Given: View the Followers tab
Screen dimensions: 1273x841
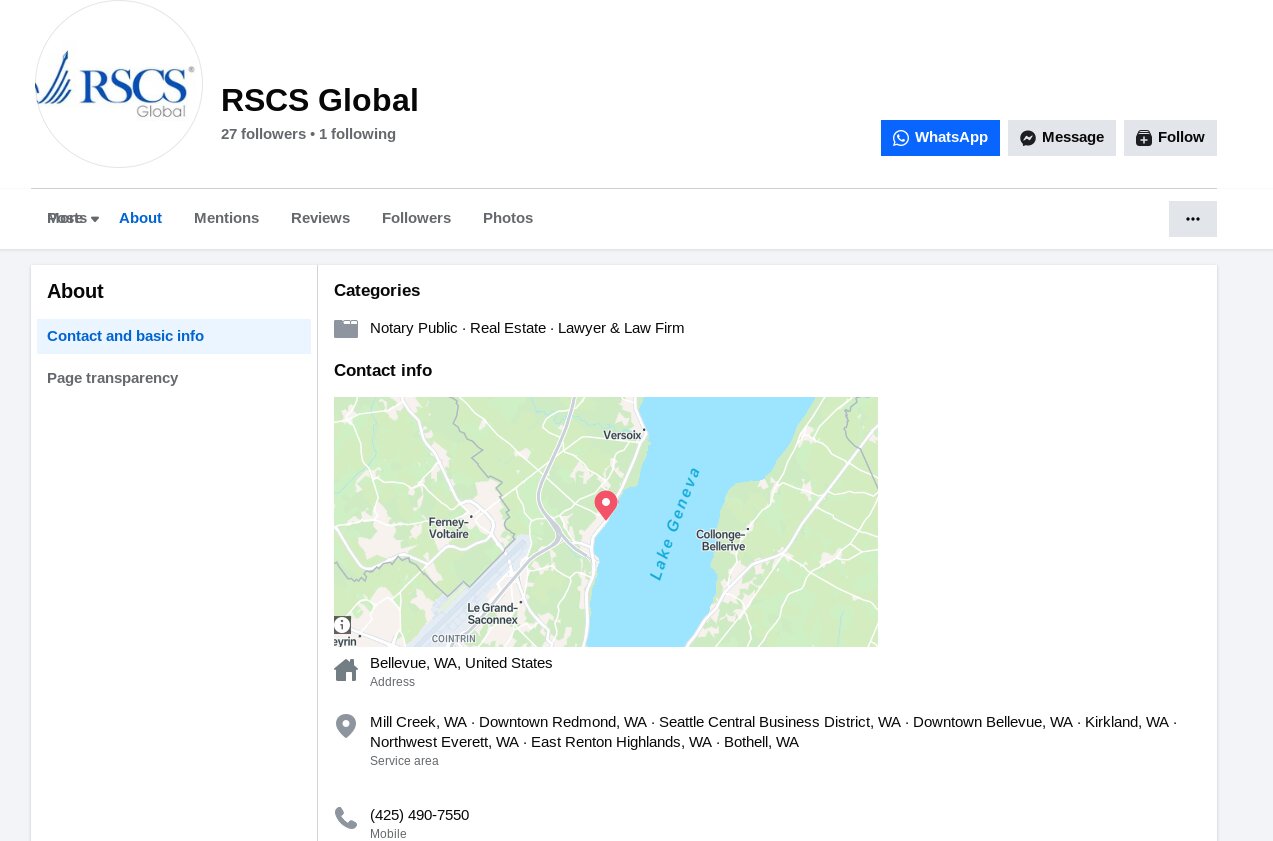Looking at the screenshot, I should pos(416,218).
